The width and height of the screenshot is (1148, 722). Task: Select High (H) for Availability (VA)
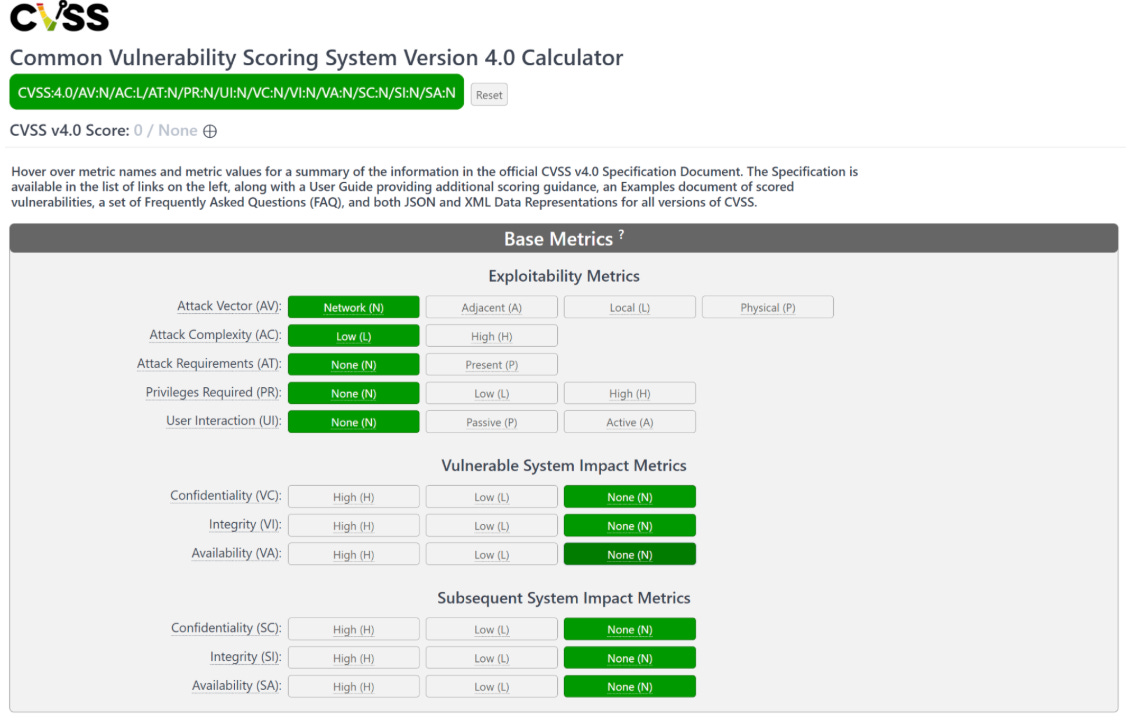(x=354, y=554)
